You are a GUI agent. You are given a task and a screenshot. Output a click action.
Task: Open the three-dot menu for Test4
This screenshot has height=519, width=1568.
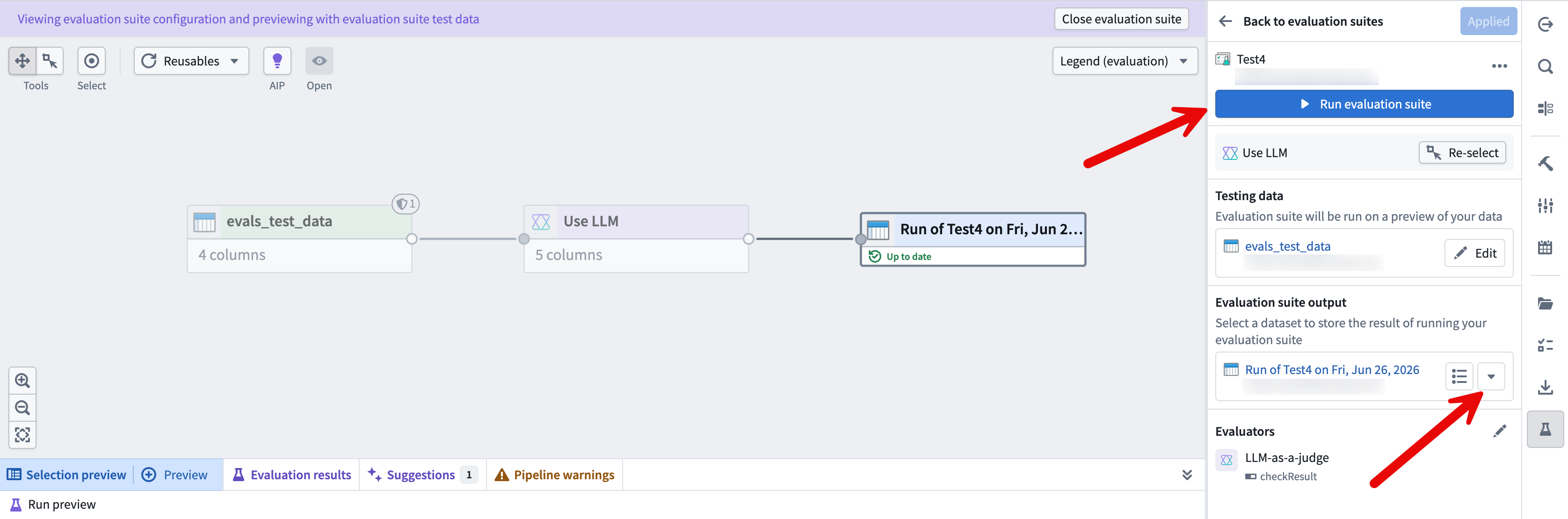tap(1499, 66)
